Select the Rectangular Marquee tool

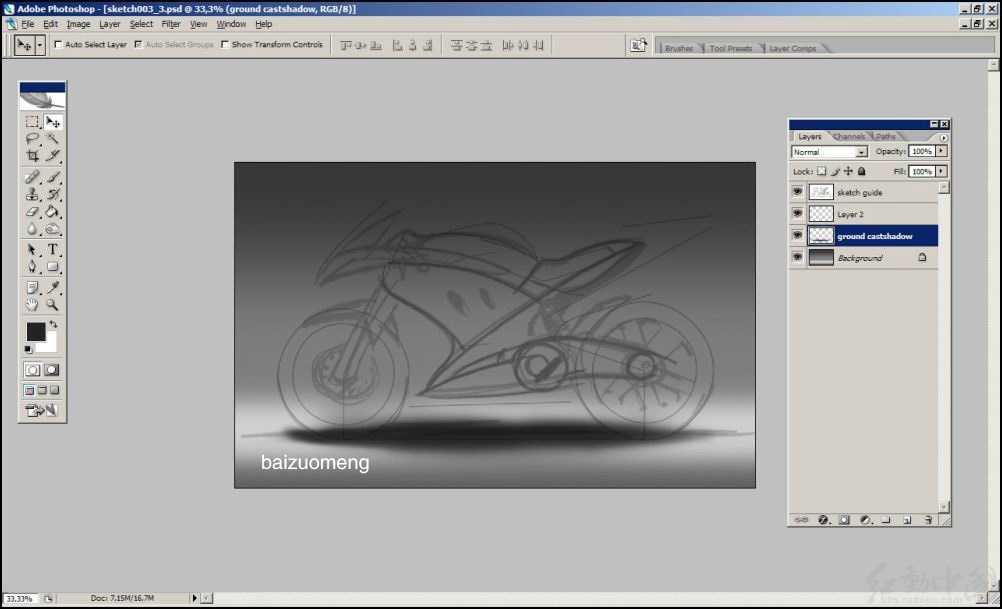[x=32, y=122]
